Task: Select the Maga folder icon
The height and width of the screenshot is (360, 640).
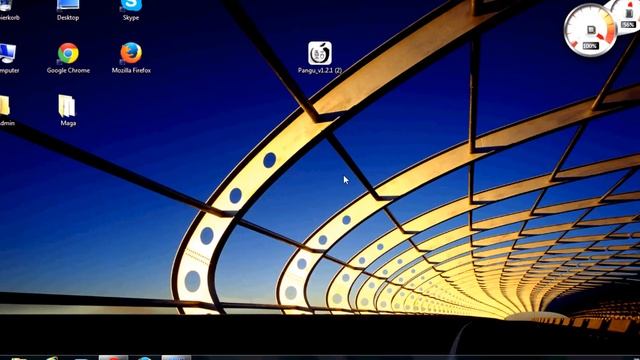Action: click(67, 106)
